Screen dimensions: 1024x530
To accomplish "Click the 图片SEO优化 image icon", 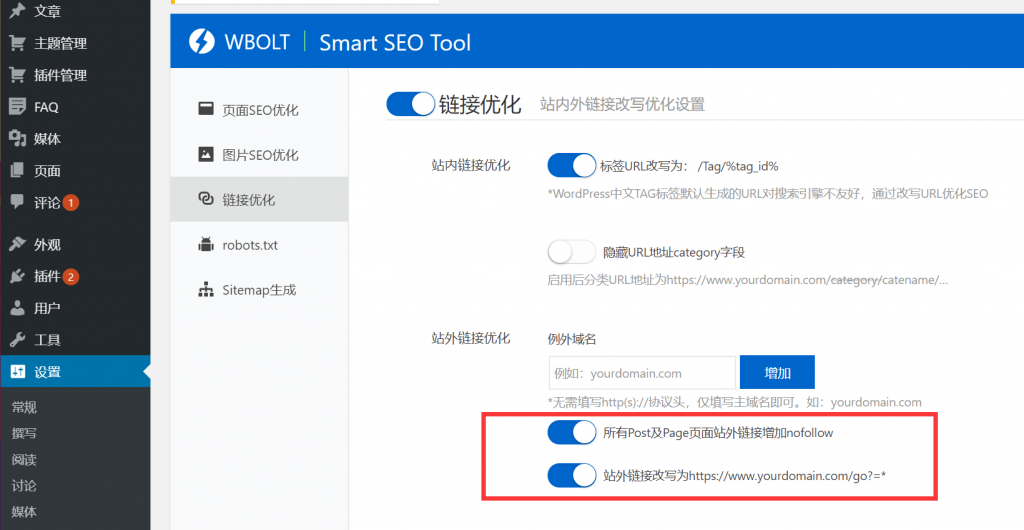I will (206, 155).
